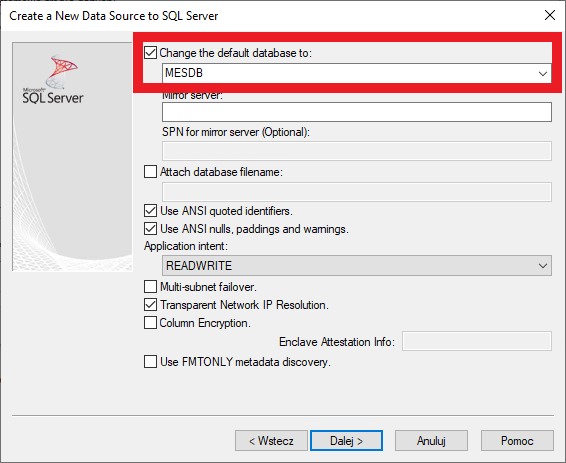Go back with the Wstecz button

click(271, 441)
